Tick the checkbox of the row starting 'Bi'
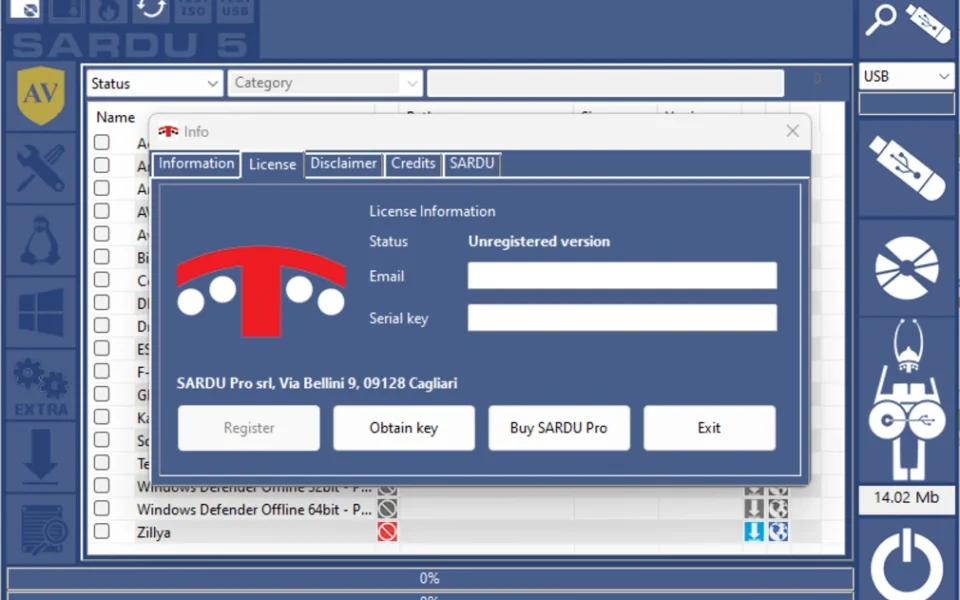The width and height of the screenshot is (960, 600). pyautogui.click(x=102, y=257)
